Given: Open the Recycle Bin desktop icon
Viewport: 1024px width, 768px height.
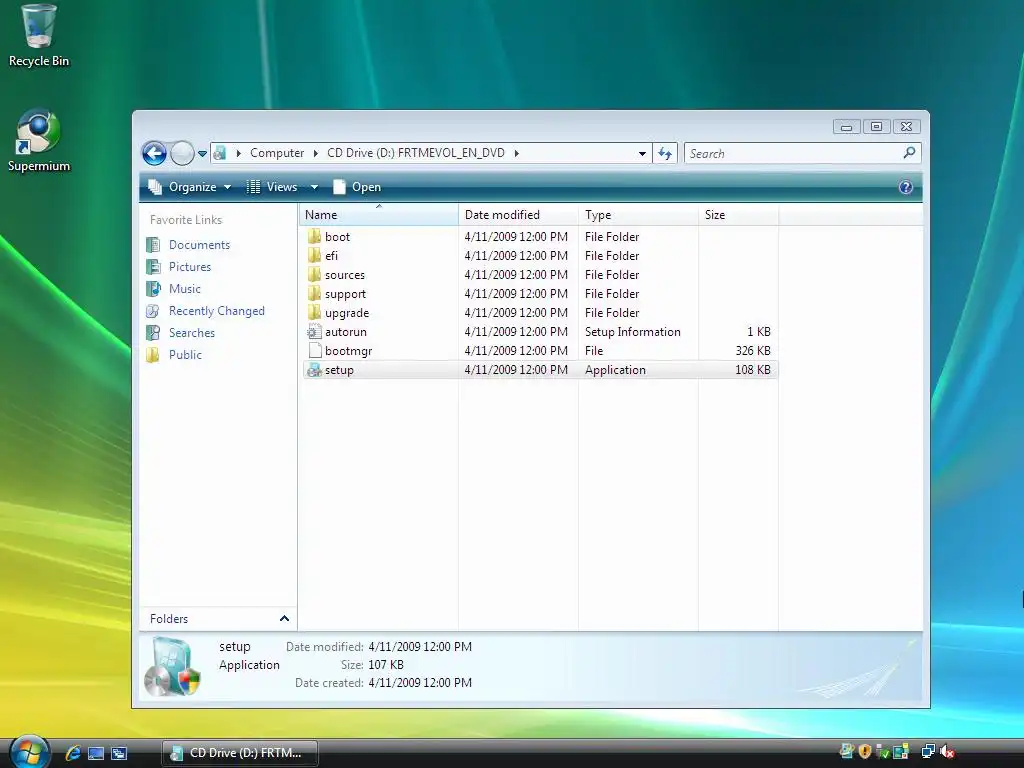Looking at the screenshot, I should (x=39, y=36).
